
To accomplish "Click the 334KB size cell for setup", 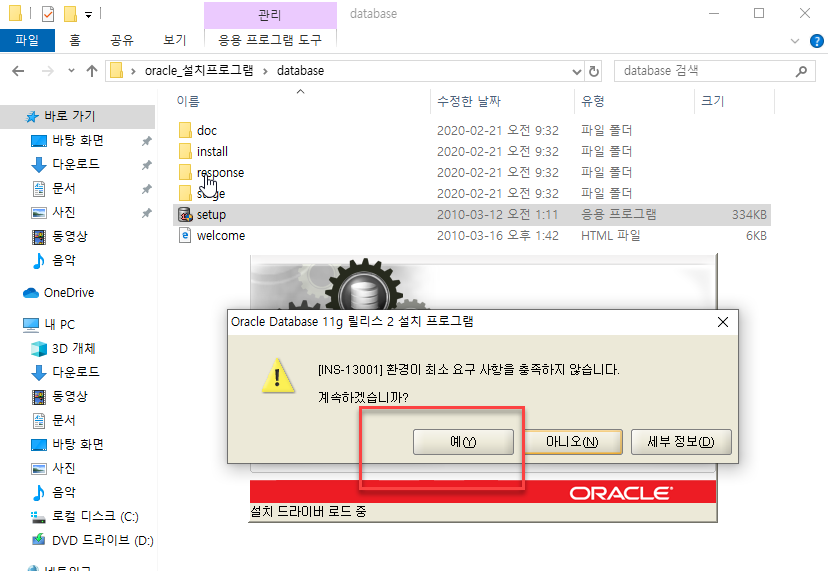I will click(749, 214).
